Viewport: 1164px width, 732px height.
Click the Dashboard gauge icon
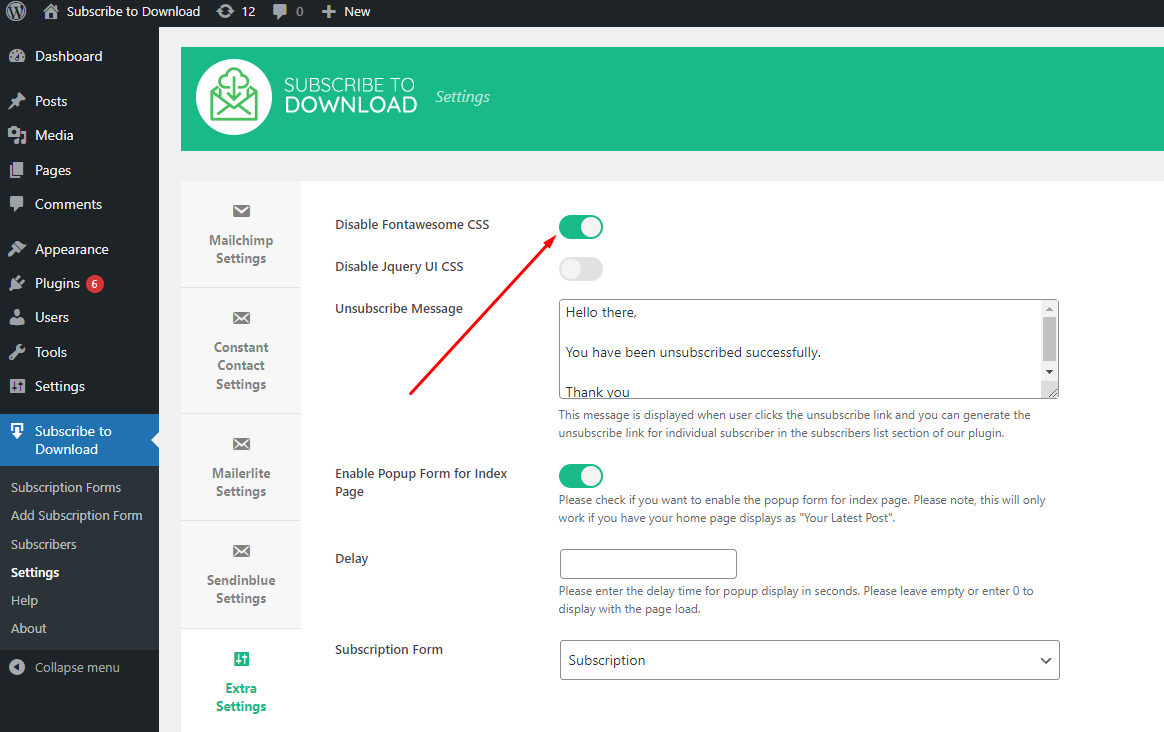coord(17,56)
